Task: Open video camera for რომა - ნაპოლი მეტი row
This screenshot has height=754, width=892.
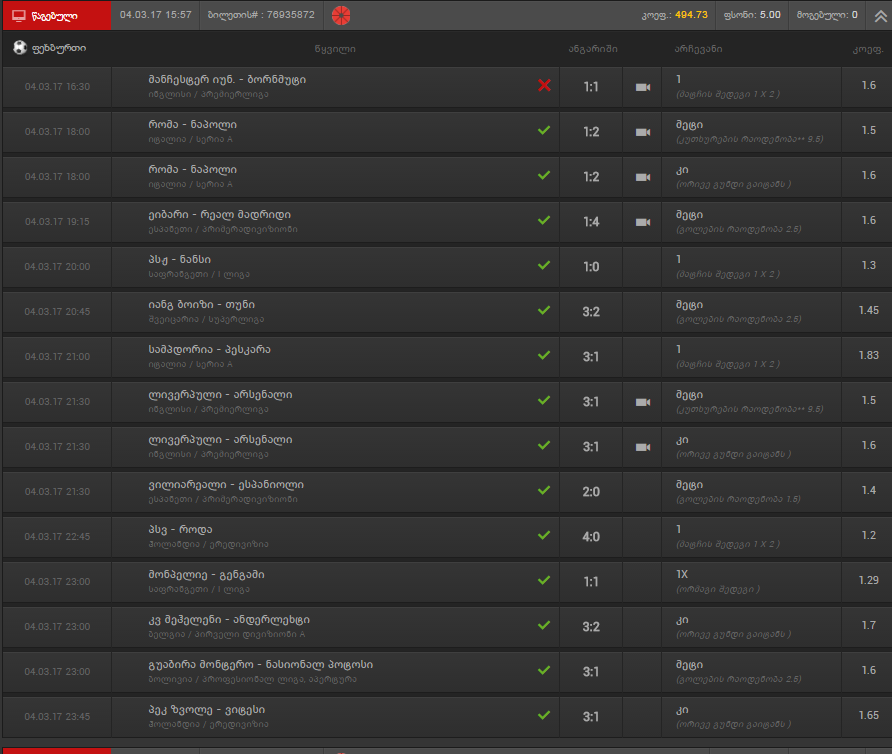Action: (643, 132)
